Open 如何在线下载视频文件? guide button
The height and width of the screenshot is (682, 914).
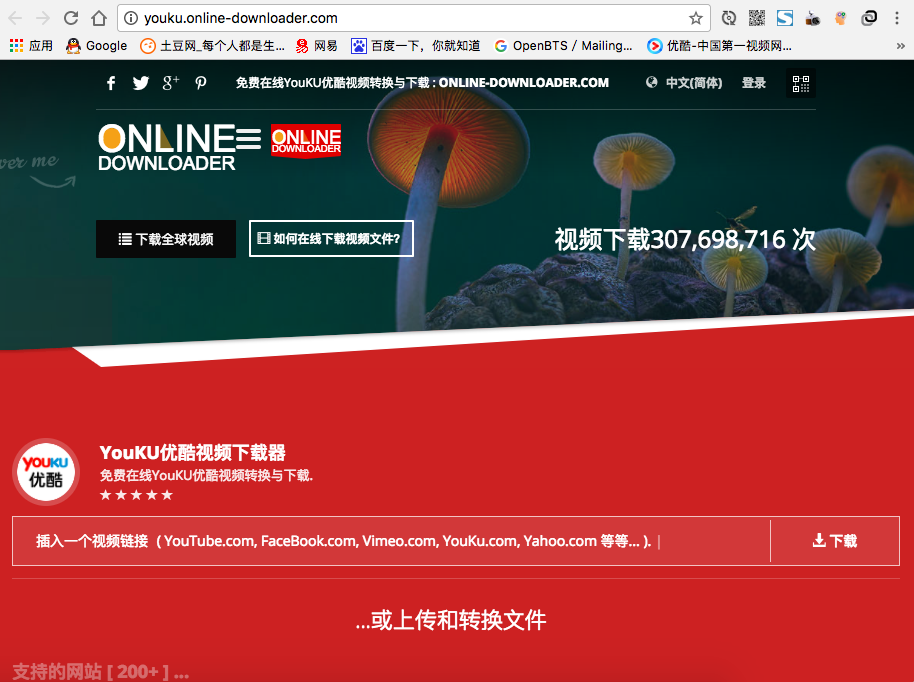pyautogui.click(x=331, y=239)
